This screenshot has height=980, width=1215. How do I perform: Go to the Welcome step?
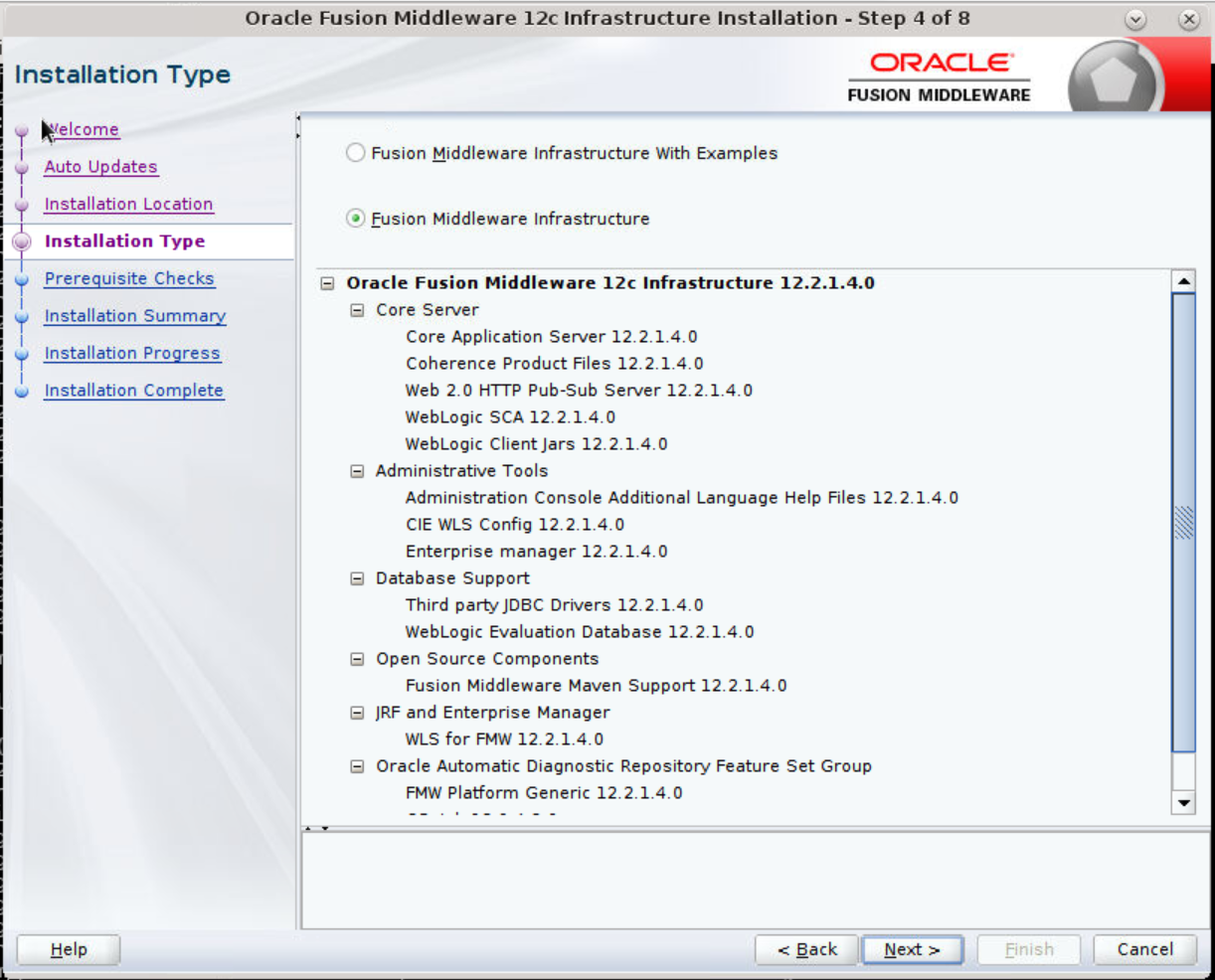pos(82,129)
